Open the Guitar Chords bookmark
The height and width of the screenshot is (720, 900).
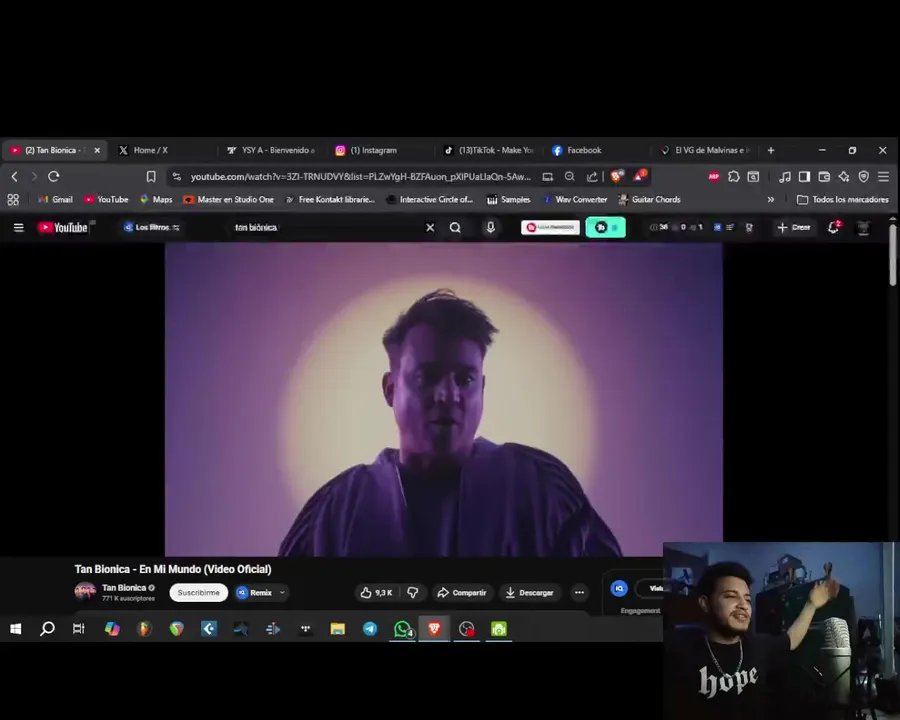click(649, 199)
